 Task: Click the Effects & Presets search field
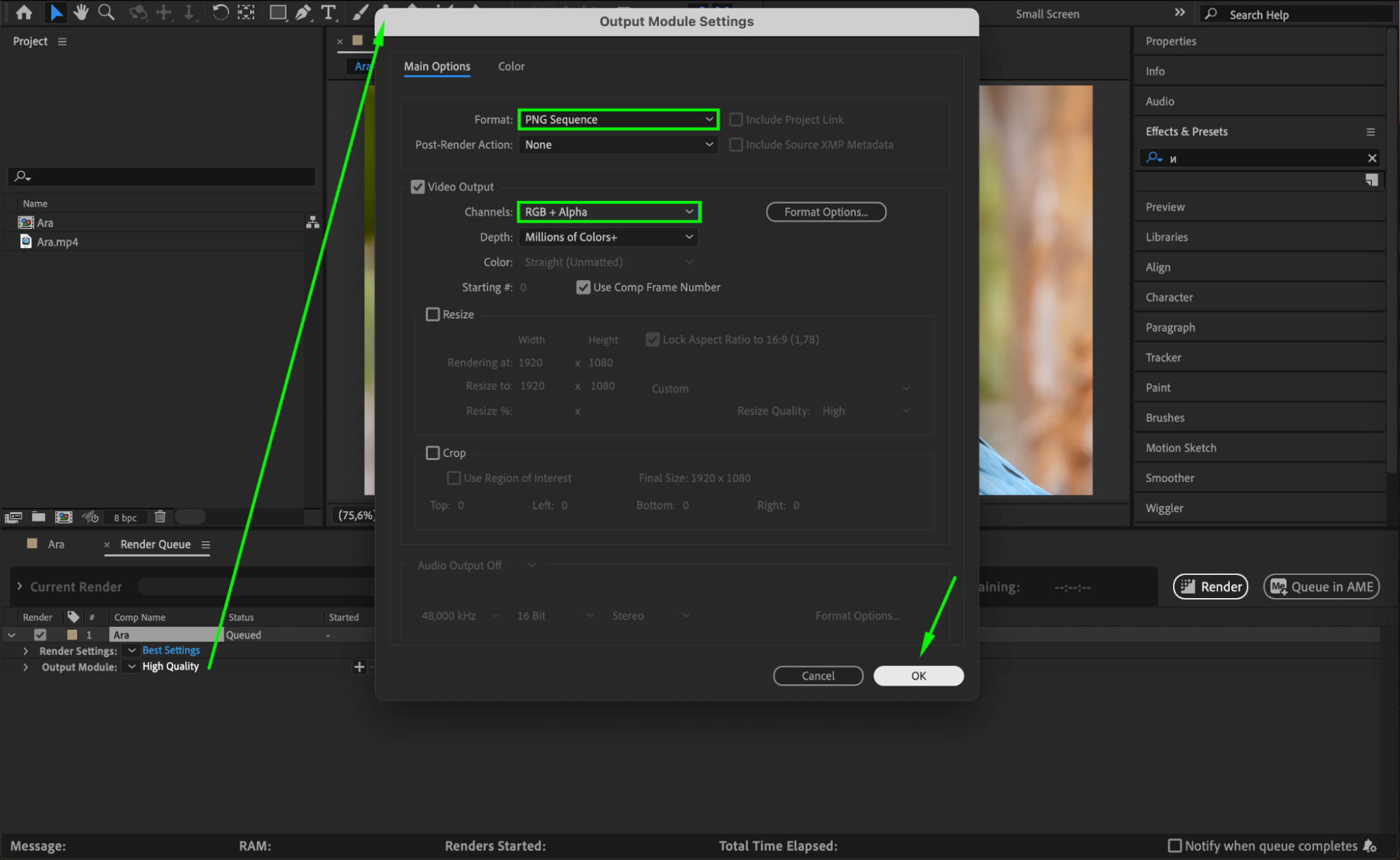1261,158
